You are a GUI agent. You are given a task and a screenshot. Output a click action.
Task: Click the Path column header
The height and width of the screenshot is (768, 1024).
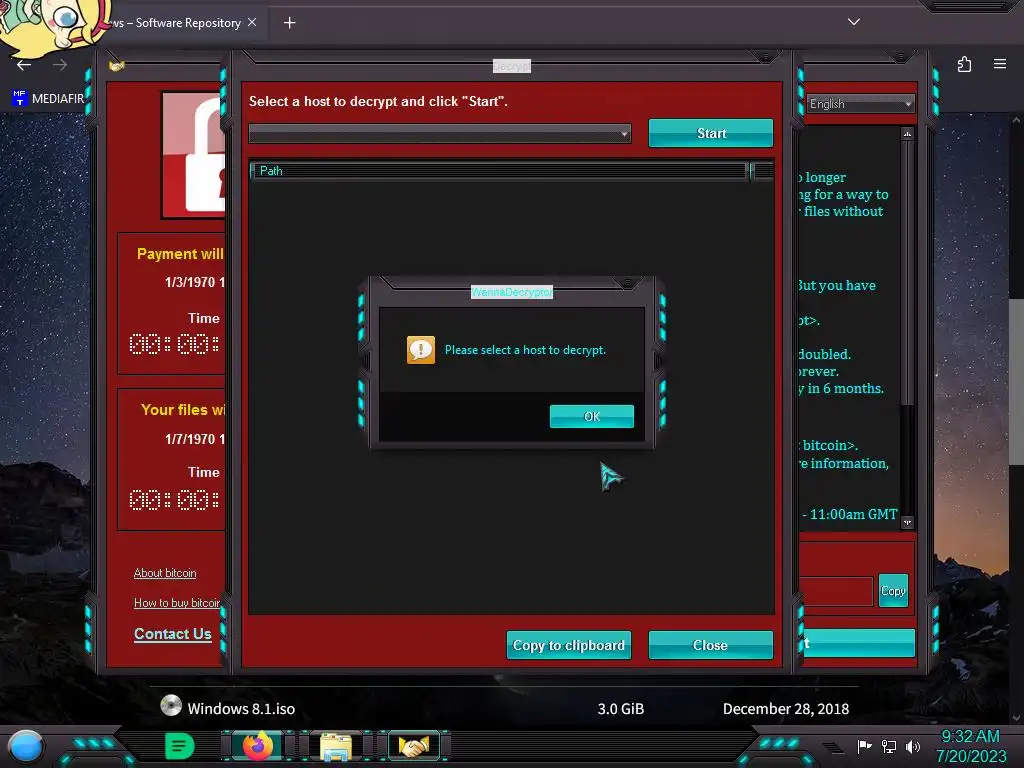500,171
